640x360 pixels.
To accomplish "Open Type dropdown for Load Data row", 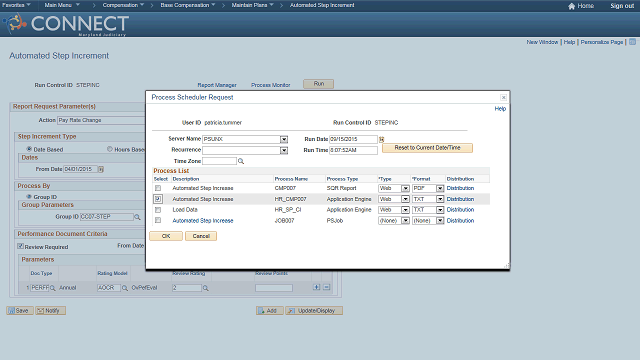I will (x=405, y=210).
